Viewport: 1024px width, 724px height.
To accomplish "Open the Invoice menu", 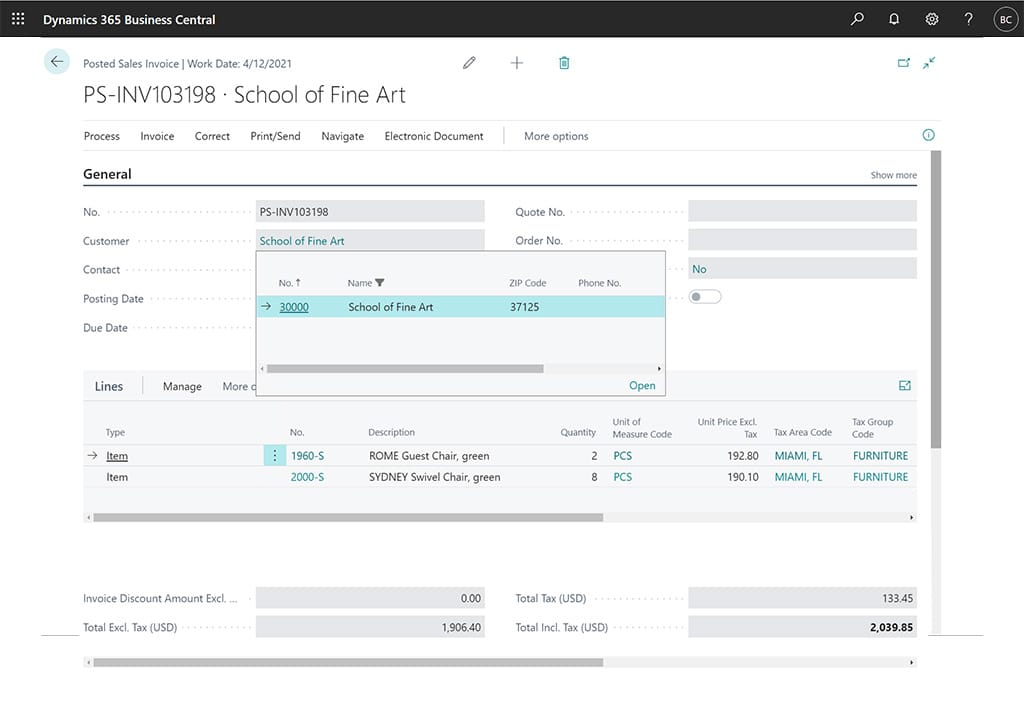I will tap(157, 136).
